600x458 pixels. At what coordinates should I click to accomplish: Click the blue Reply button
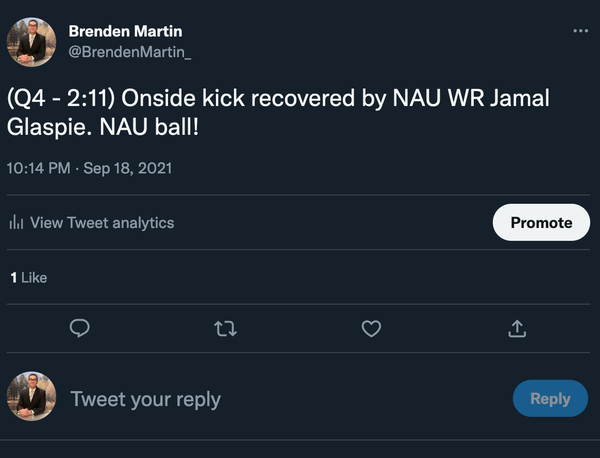550,398
